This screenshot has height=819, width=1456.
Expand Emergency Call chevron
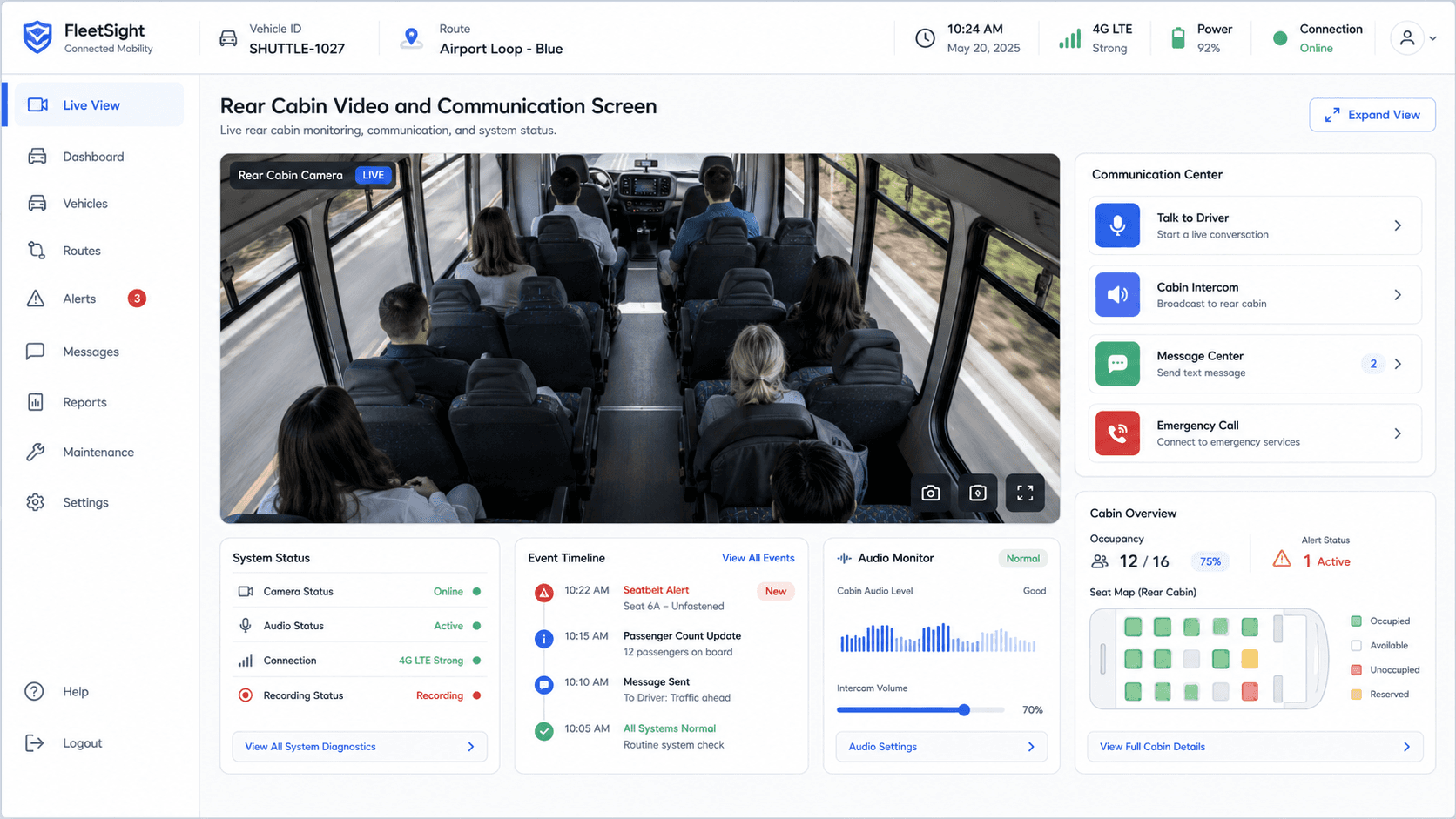click(x=1398, y=433)
